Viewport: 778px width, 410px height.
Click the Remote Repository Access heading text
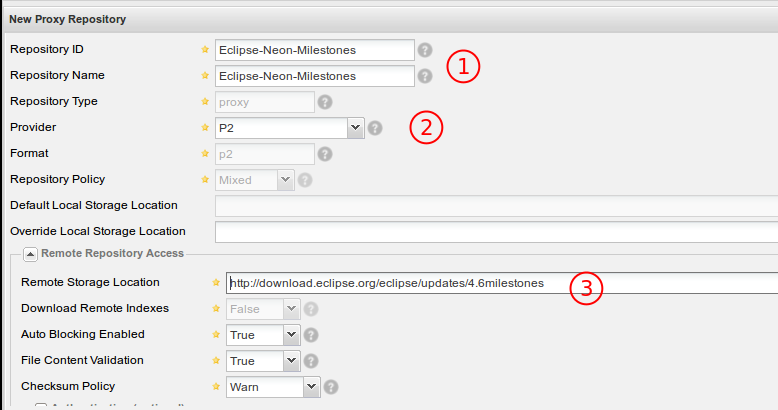pyautogui.click(x=113, y=253)
